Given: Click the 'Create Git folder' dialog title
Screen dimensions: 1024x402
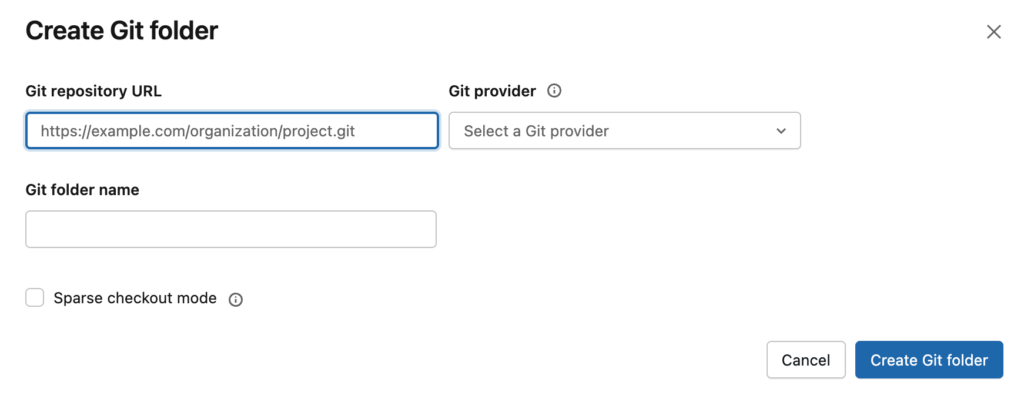Looking at the screenshot, I should tap(121, 31).
